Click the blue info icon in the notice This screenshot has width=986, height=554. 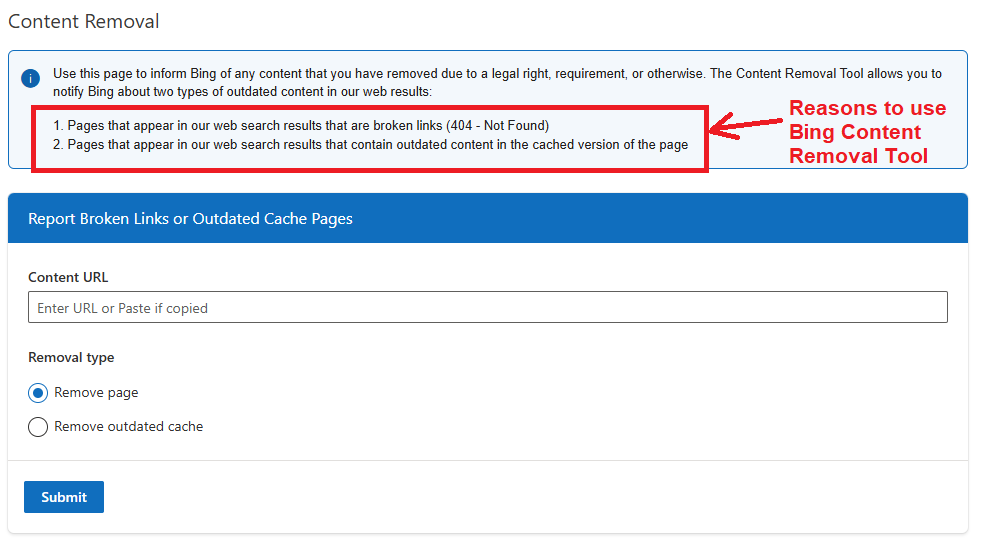point(30,79)
